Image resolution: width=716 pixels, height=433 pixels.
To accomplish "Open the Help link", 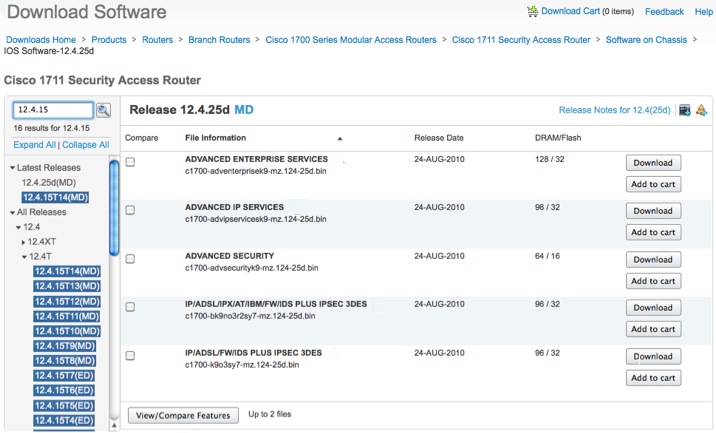I will [704, 12].
